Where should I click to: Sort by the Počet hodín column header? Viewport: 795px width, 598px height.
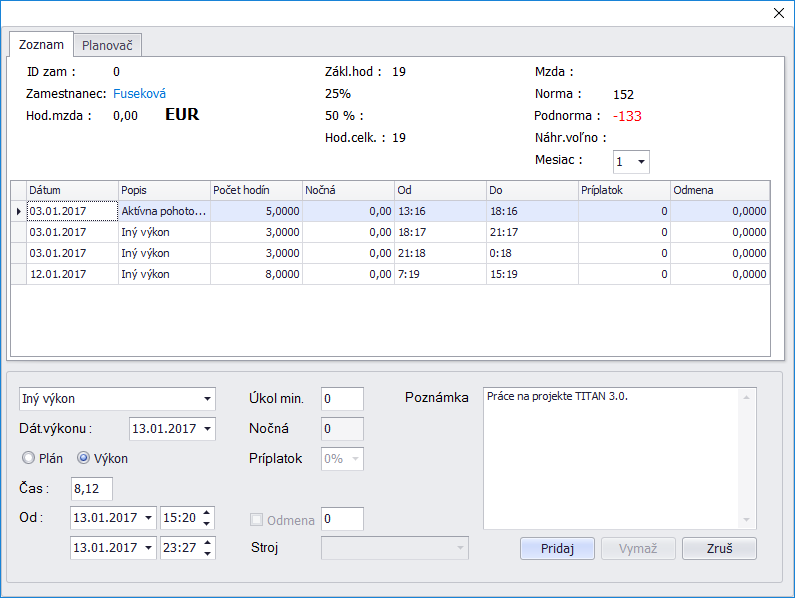[x=255, y=190]
